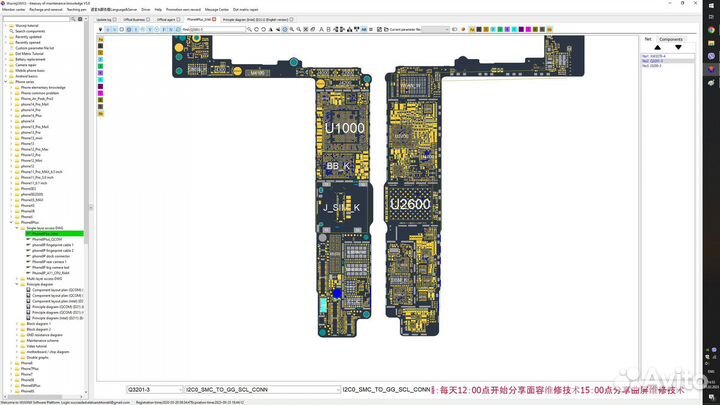Image resolution: width=720 pixels, height=405 pixels.
Task: Open the Maintenance scheme folder
Action: (x=45, y=340)
